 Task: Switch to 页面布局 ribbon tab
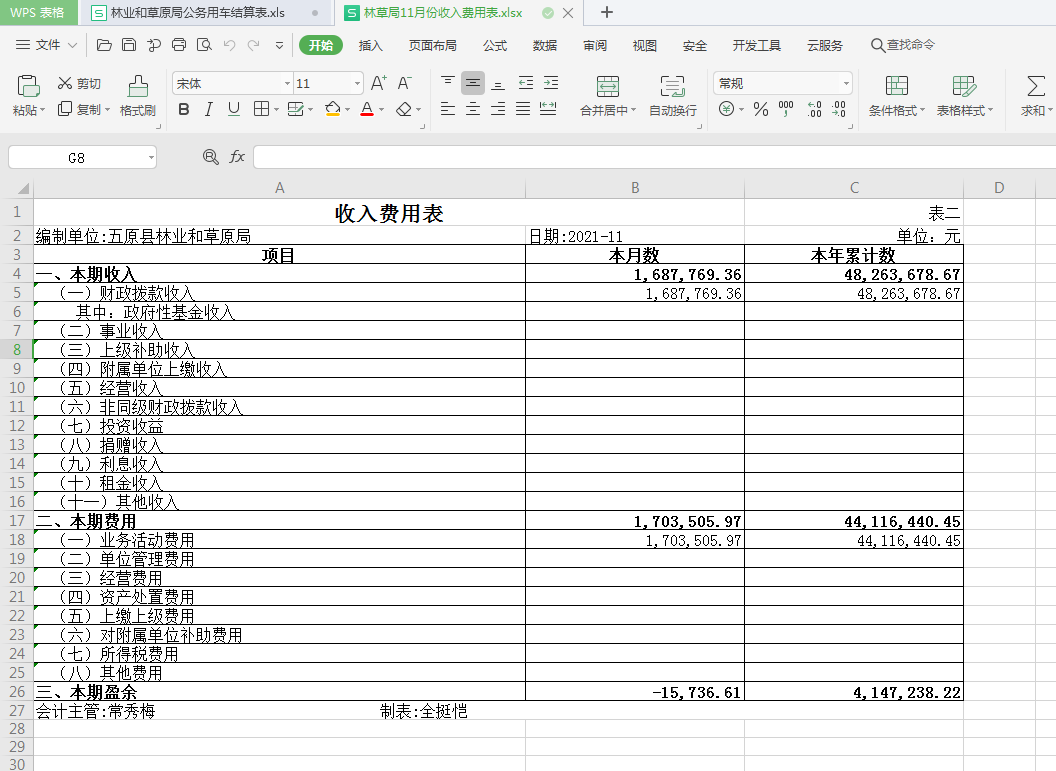(432, 45)
